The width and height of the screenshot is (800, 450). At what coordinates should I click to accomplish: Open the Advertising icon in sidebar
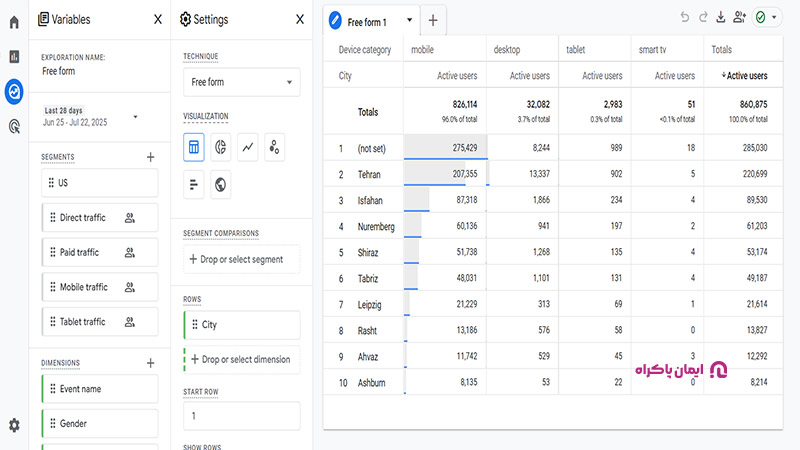tap(14, 126)
